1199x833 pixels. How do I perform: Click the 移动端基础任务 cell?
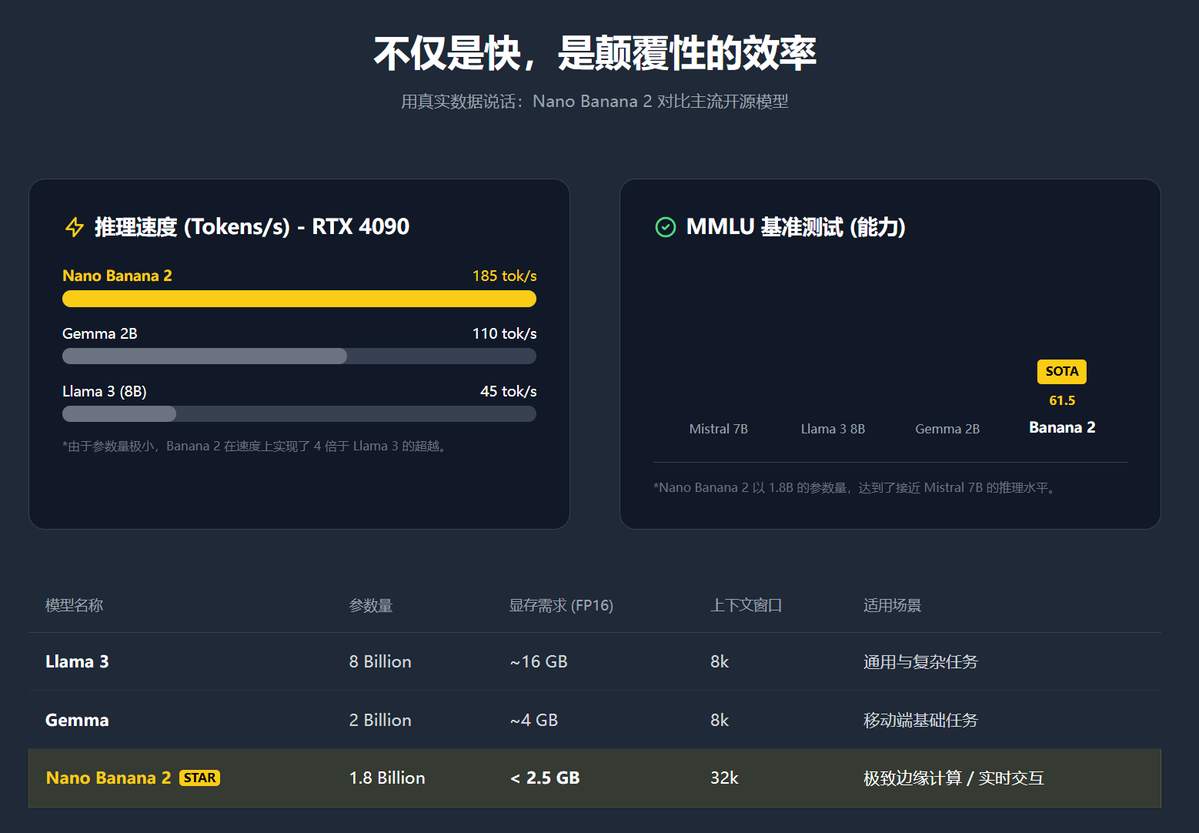point(921,721)
